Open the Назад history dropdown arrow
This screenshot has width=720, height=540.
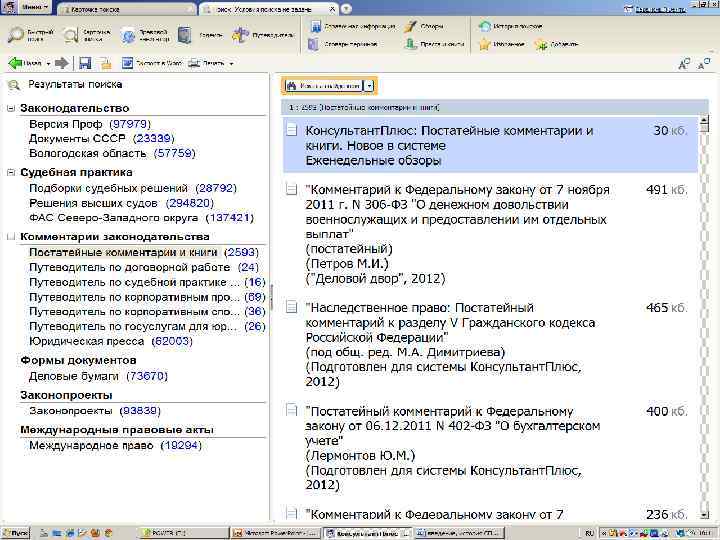click(48, 63)
